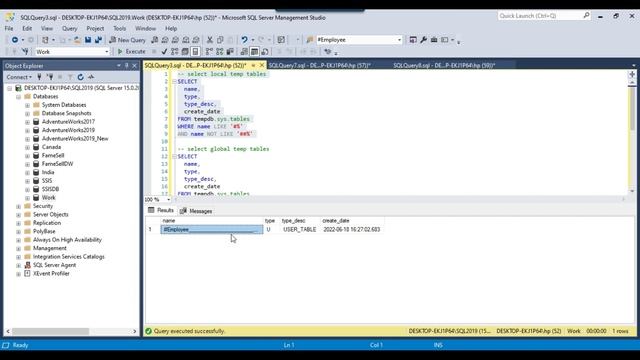
Task: Select the Work database in tree
Action: pos(49,198)
